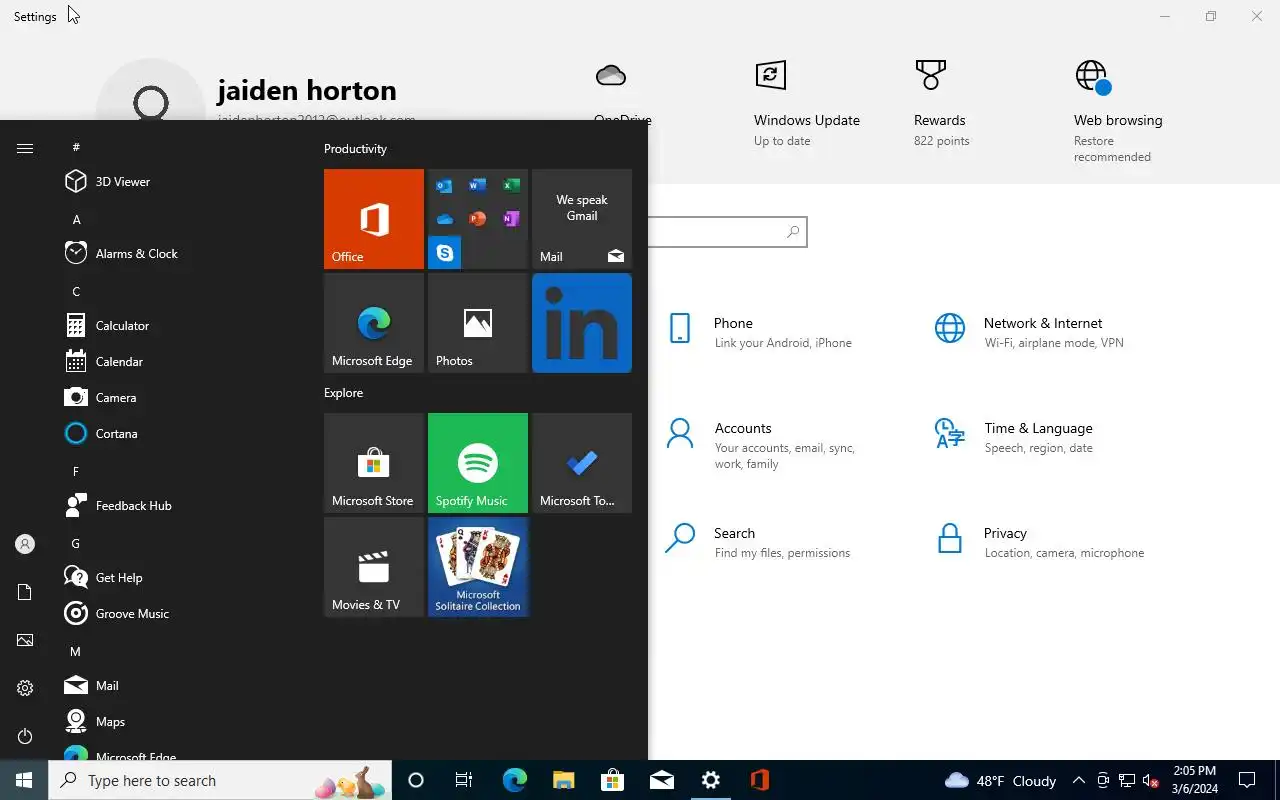Open Microsoft Store from the taskbar
1280x800 pixels.
613,780
